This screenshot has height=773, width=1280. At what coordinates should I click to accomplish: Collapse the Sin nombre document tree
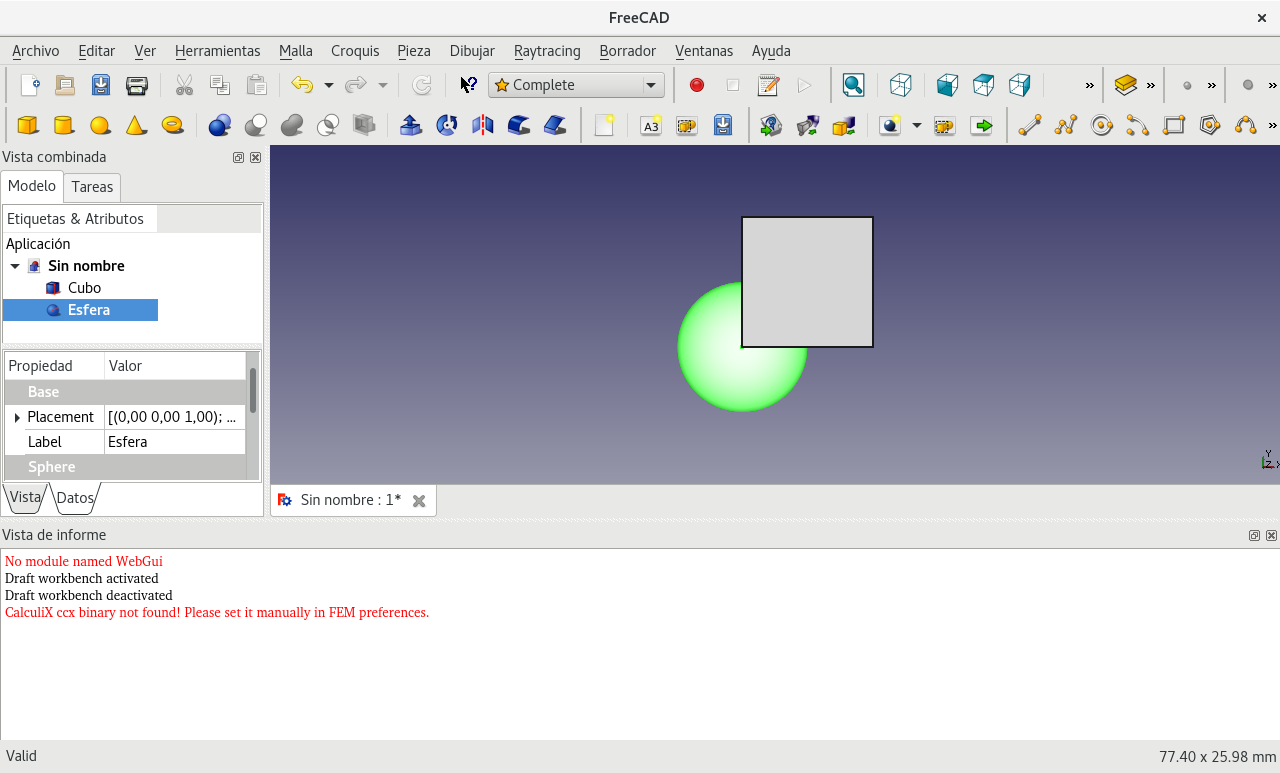pyautogui.click(x=15, y=266)
